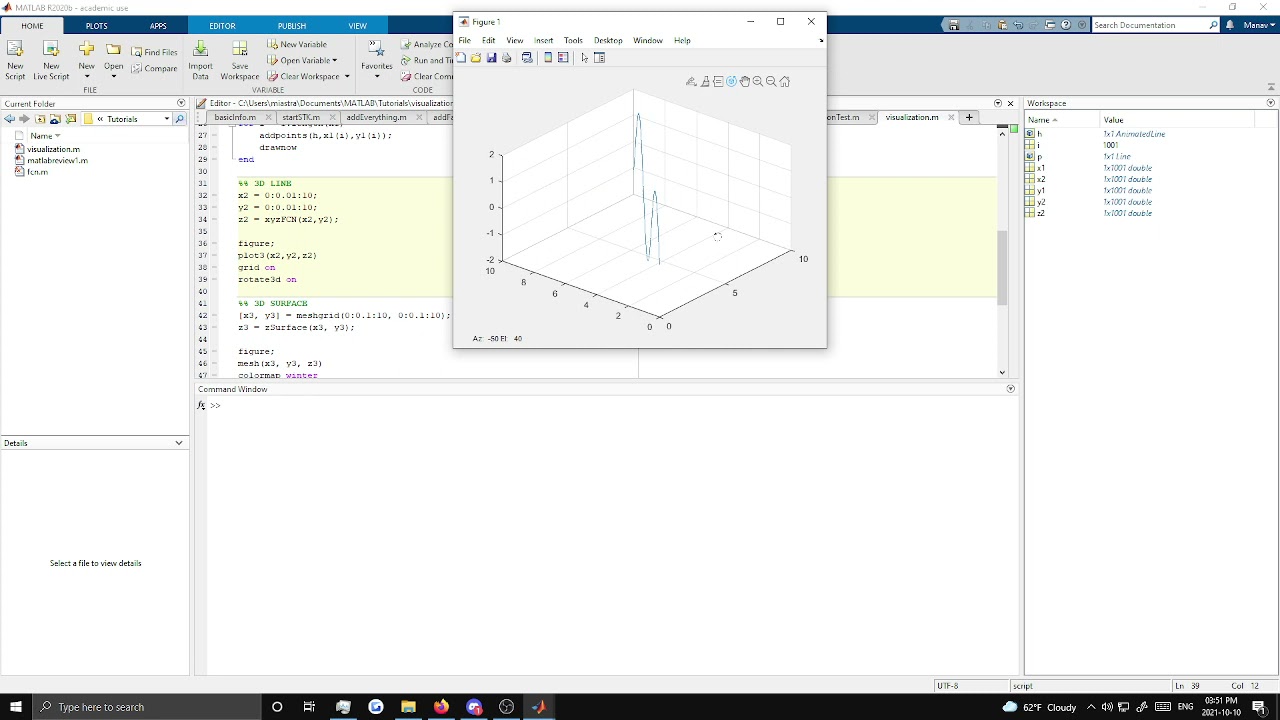Go up one folder level
The width and height of the screenshot is (1280, 720).
pos(40,119)
